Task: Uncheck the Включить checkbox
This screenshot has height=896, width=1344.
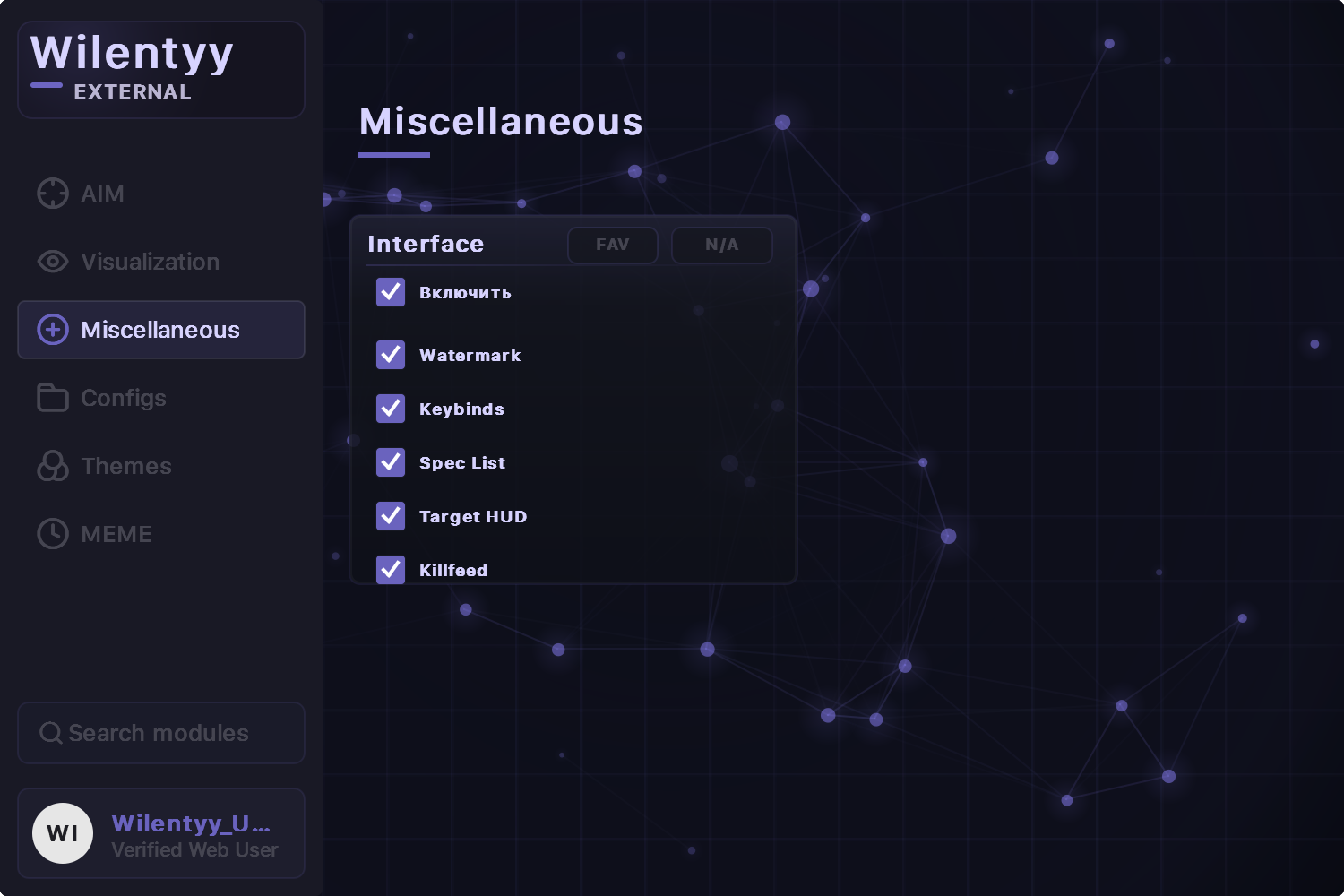Action: 391,292
